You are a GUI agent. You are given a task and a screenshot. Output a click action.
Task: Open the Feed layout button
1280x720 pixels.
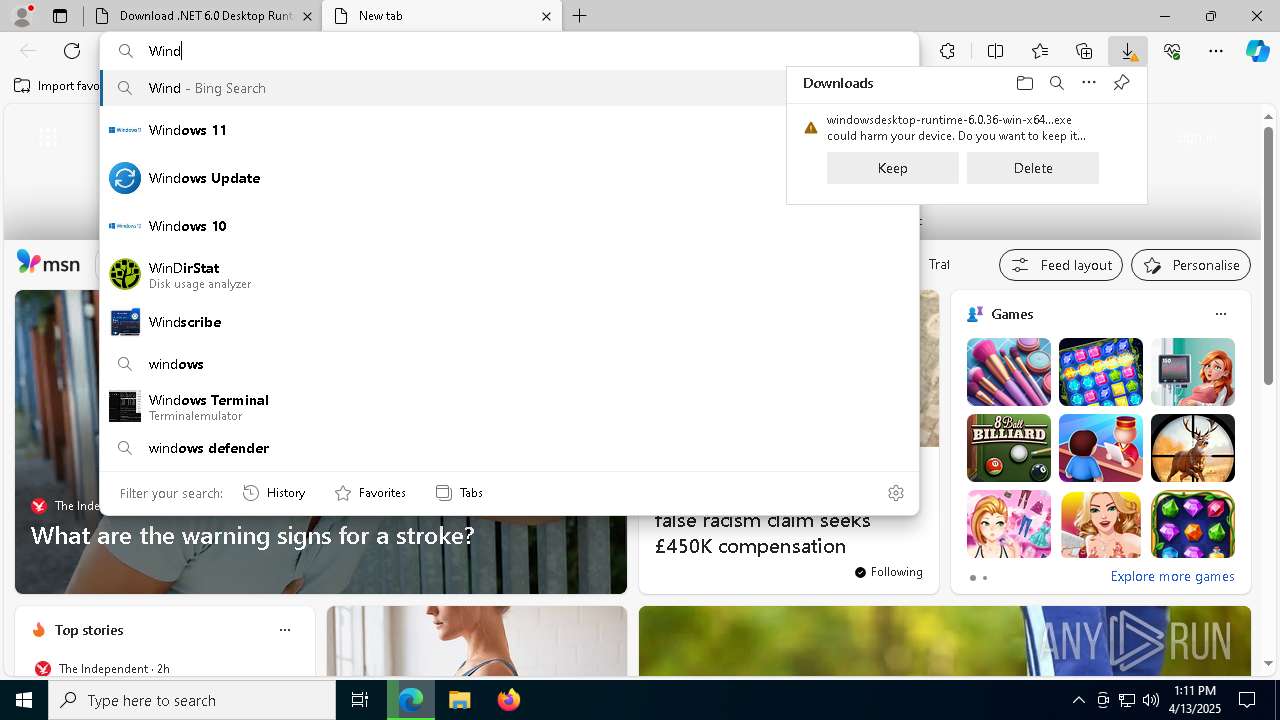(1060, 265)
